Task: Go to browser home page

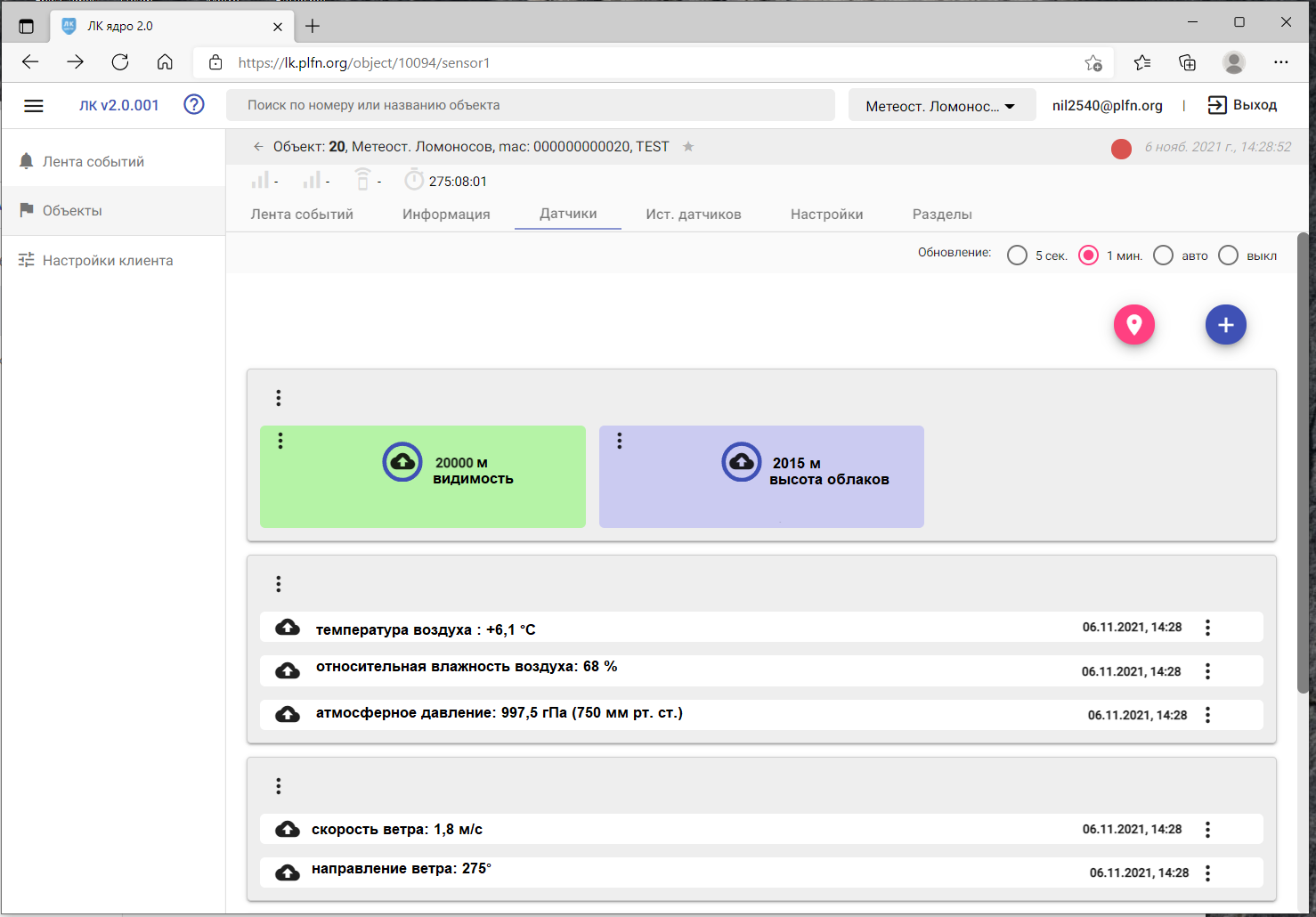Action: pyautogui.click(x=165, y=62)
